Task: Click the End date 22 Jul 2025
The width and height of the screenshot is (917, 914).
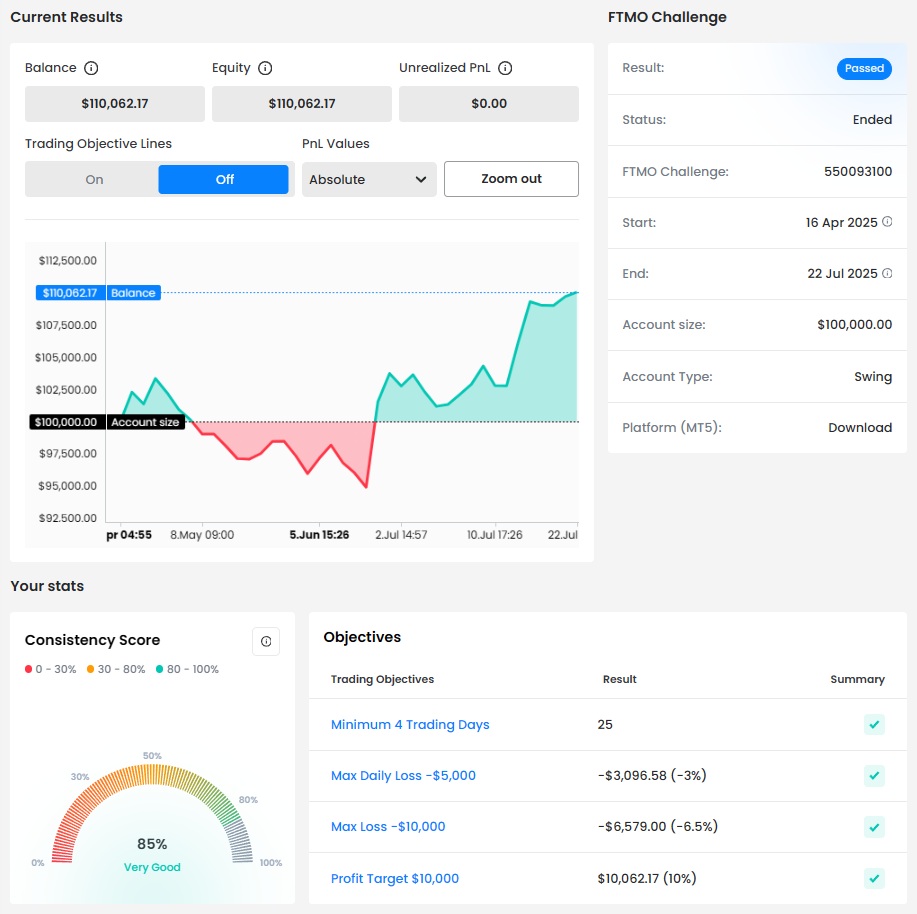Action: [x=843, y=274]
